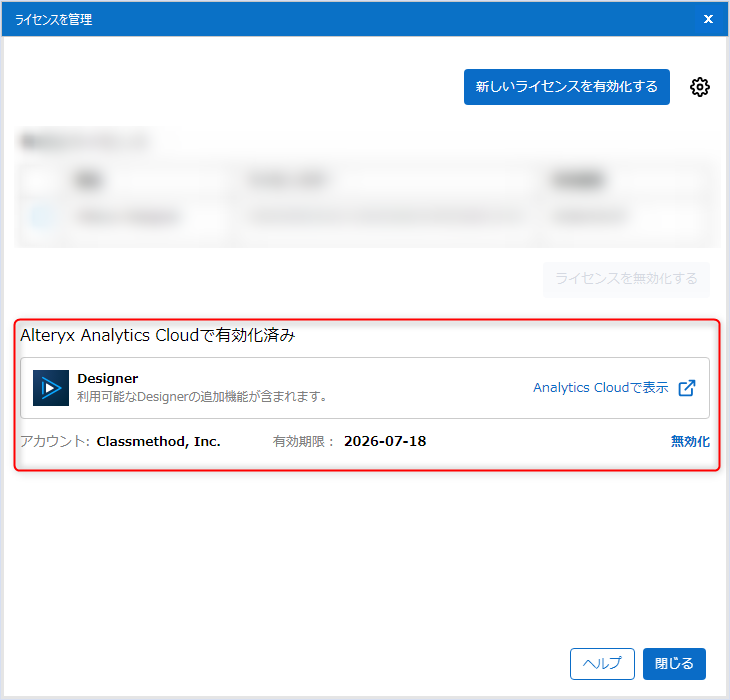The width and height of the screenshot is (730, 700).
Task: Open Analytics Cloudで表示 link
Action: (x=601, y=387)
